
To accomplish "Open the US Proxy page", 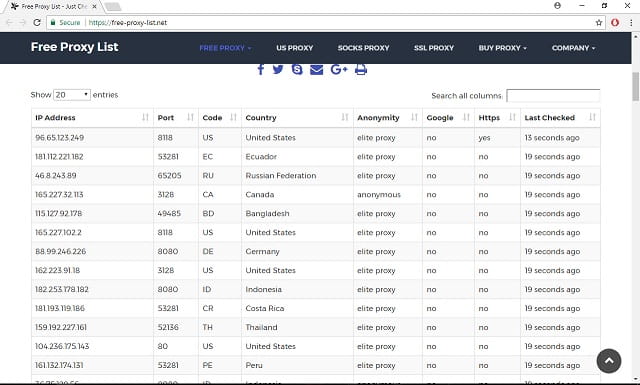I will [x=294, y=48].
